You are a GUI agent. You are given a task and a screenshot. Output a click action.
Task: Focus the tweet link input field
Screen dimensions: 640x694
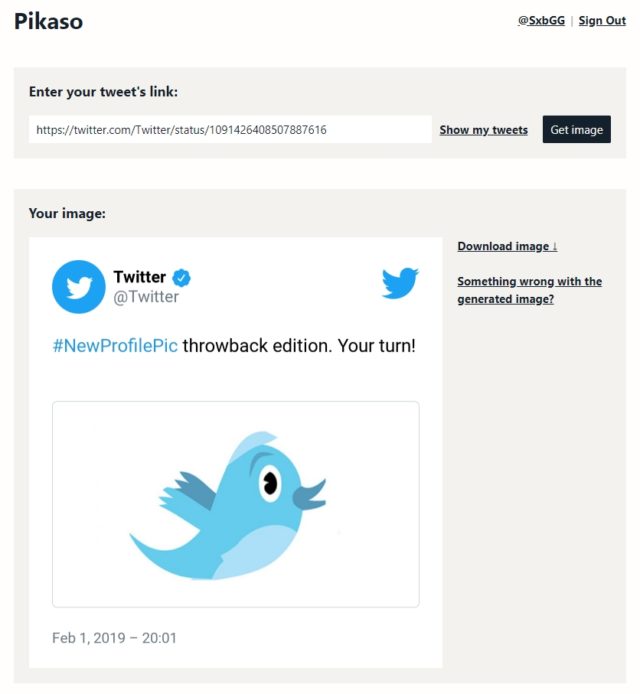pos(230,129)
